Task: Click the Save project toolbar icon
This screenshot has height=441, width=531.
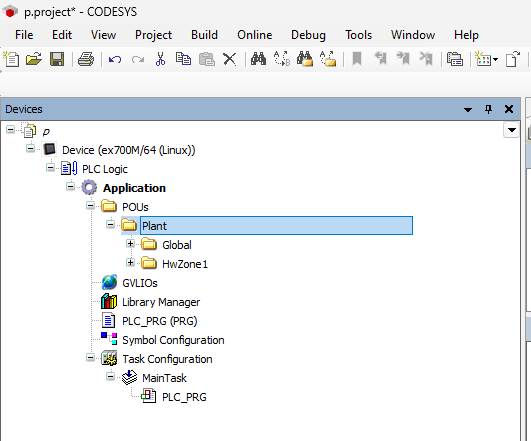Action: [57, 59]
